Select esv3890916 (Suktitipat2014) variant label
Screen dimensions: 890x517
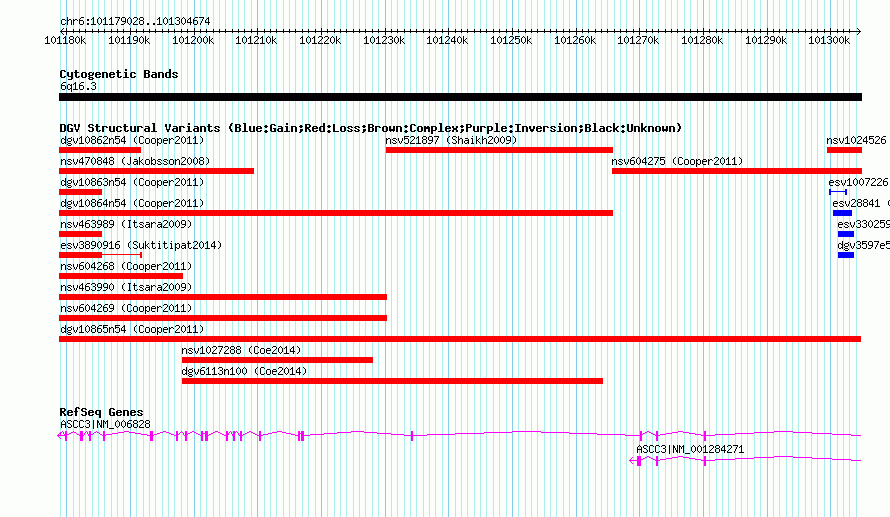click(141, 245)
